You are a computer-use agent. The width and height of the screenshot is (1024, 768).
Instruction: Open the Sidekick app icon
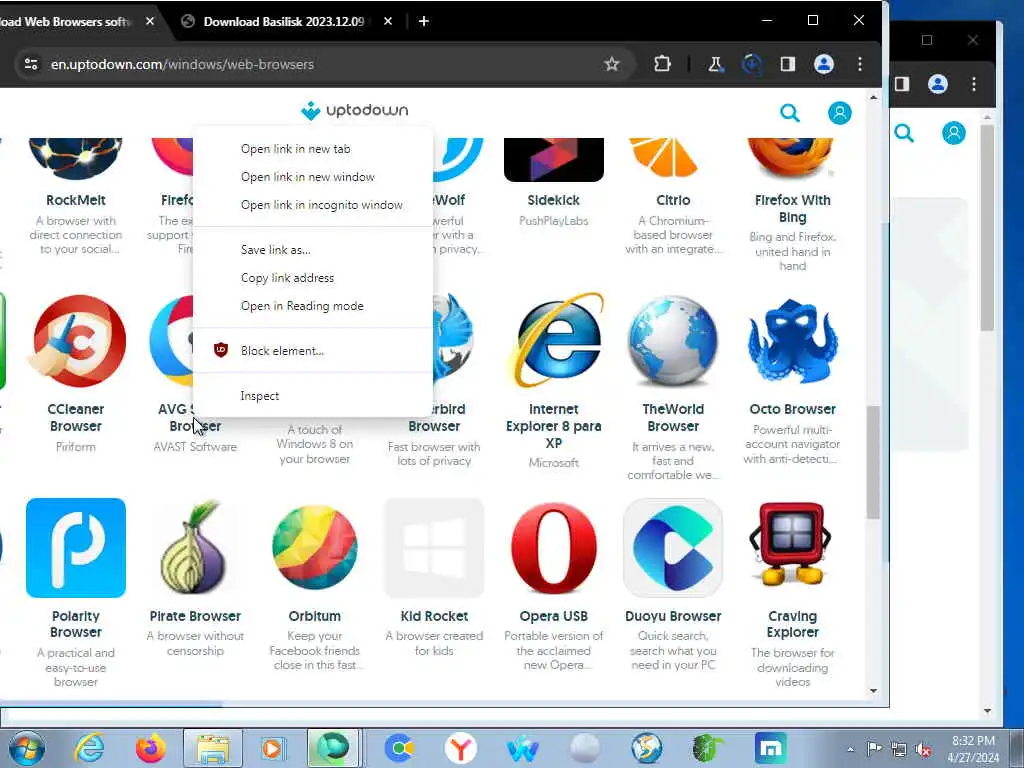[554, 159]
